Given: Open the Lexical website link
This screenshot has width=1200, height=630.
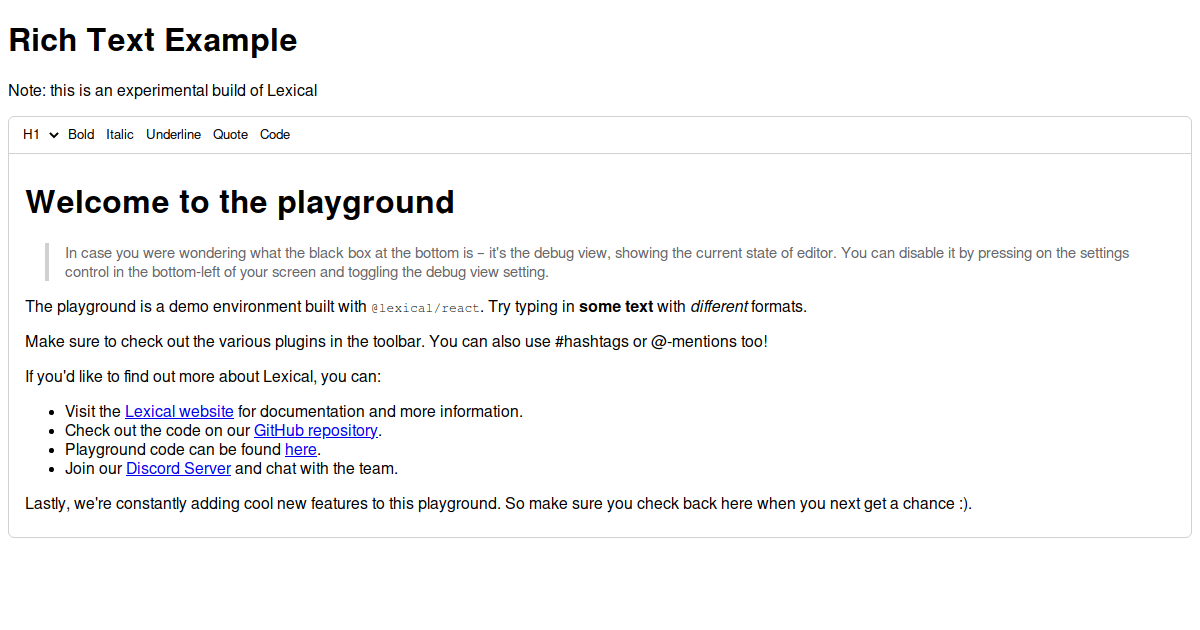Looking at the screenshot, I should click(179, 411).
